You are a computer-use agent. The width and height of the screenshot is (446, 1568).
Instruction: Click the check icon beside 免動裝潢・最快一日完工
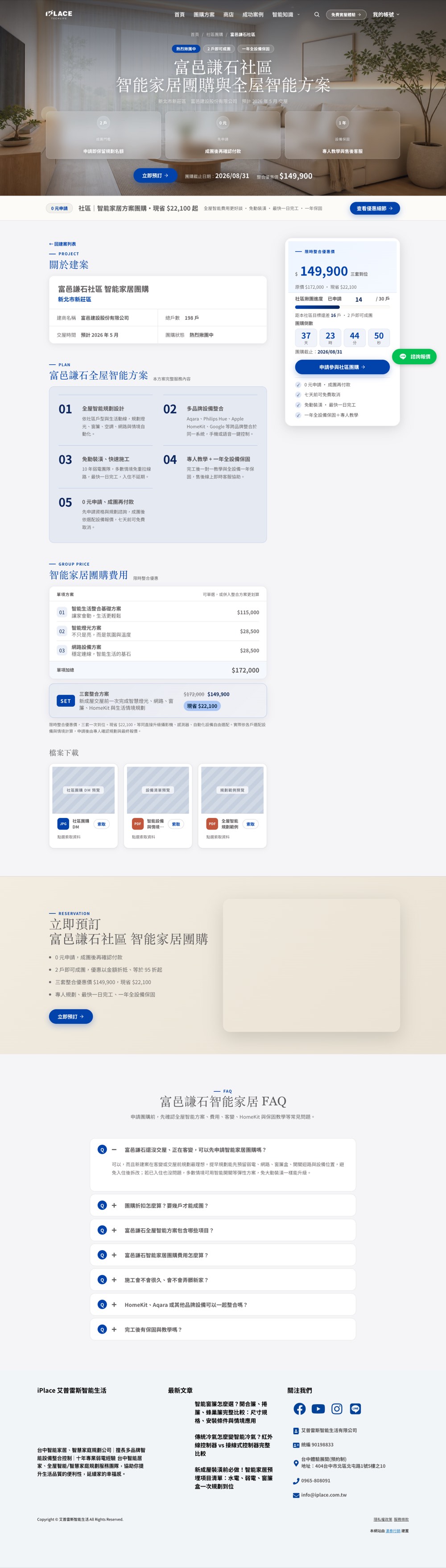[x=298, y=405]
